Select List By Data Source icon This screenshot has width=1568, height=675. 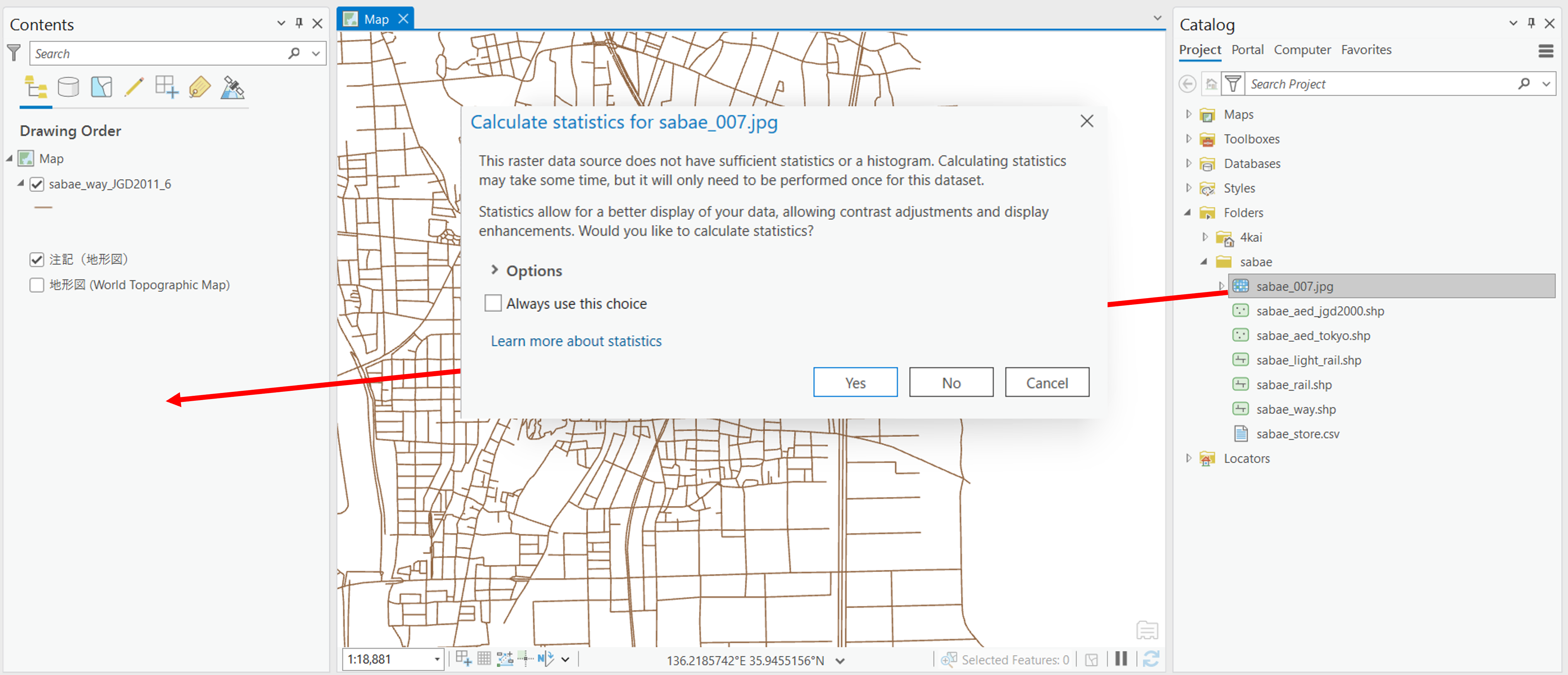pos(68,87)
